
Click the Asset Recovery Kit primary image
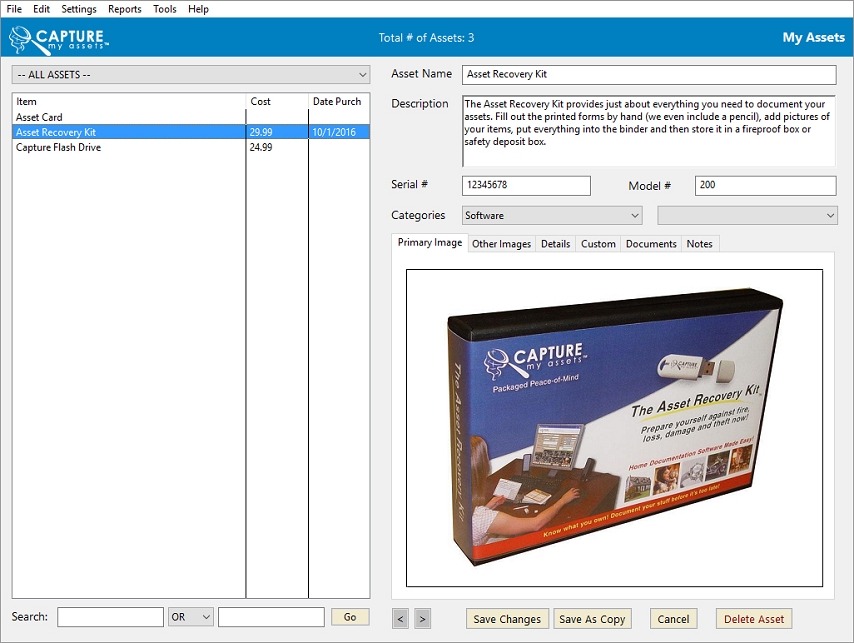[x=614, y=428]
